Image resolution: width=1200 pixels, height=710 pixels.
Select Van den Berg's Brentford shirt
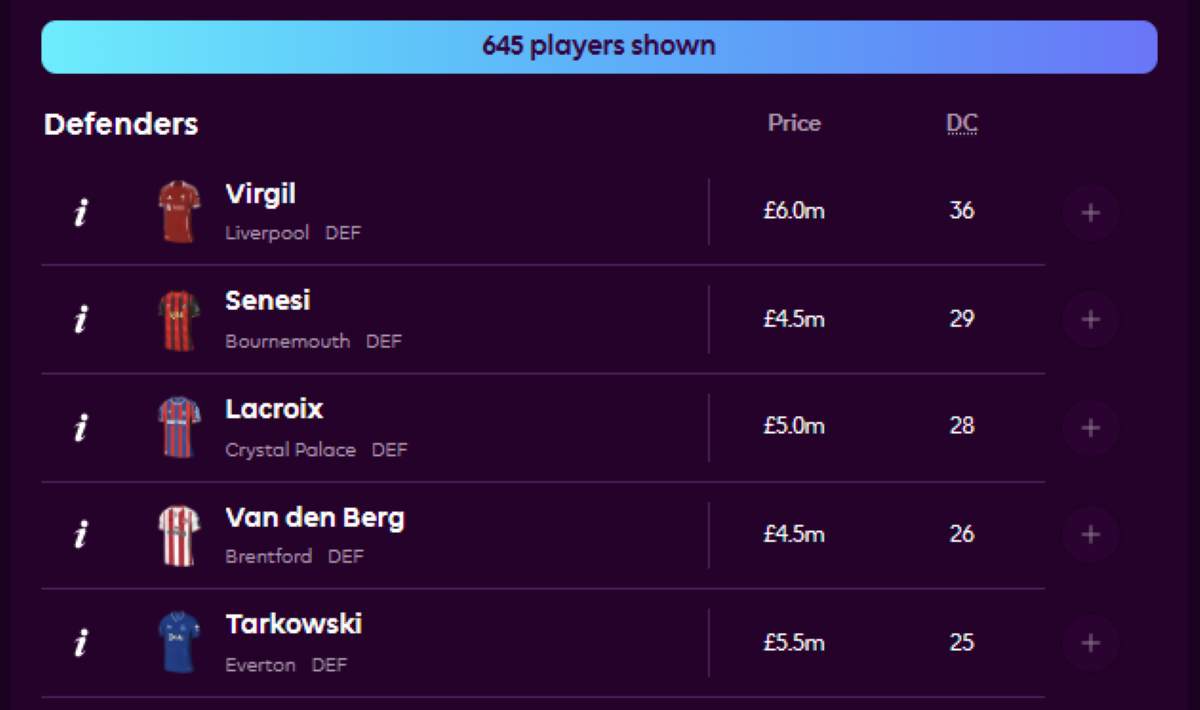point(179,535)
